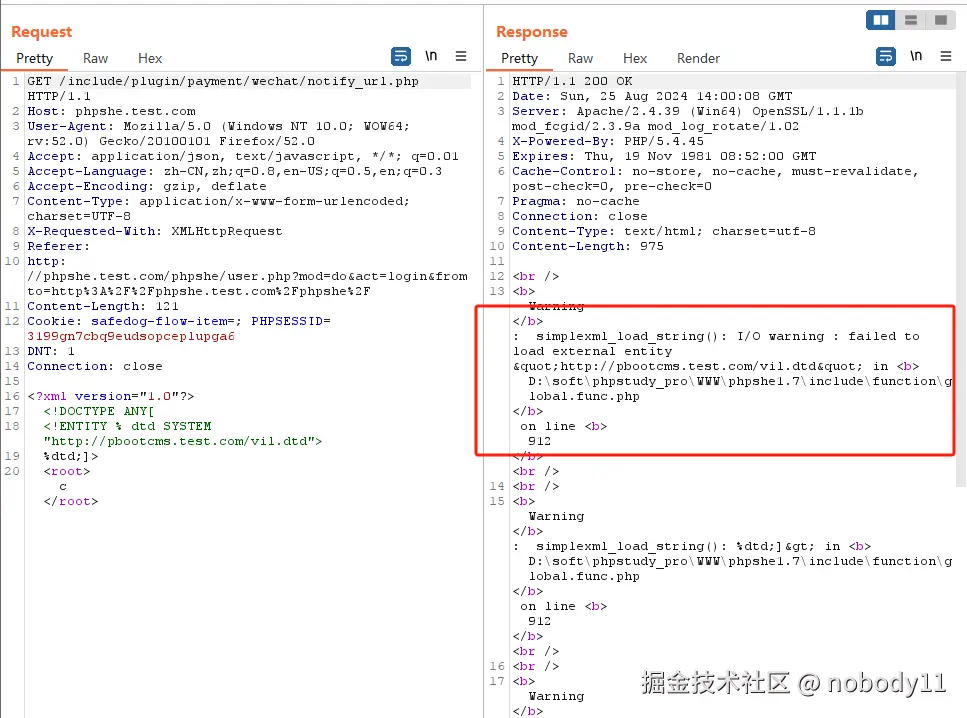Viewport: 967px width, 718px height.
Task: Switch to the Request Pretty tab
Action: pos(35,59)
